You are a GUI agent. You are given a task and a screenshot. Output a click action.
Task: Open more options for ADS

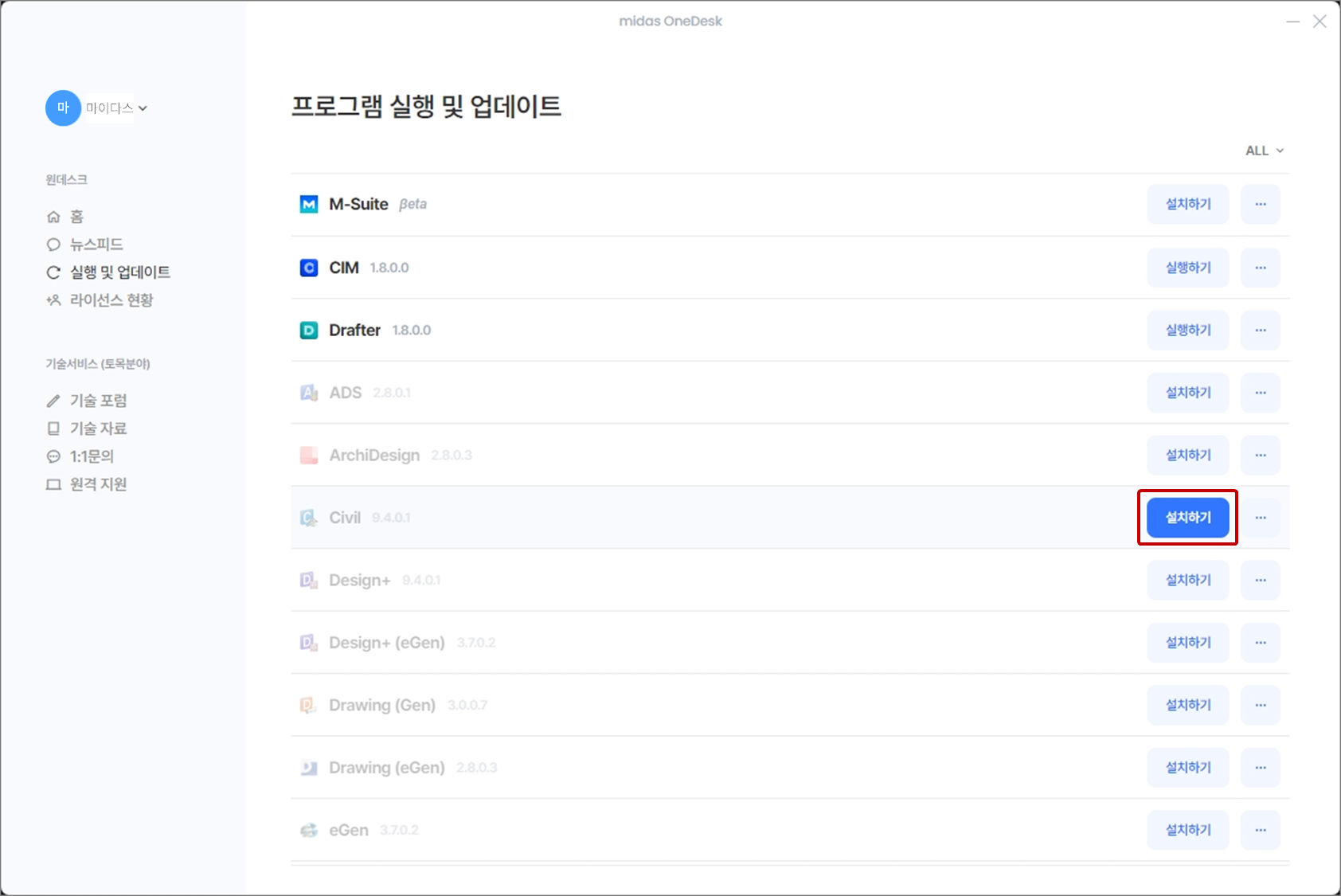point(1261,393)
